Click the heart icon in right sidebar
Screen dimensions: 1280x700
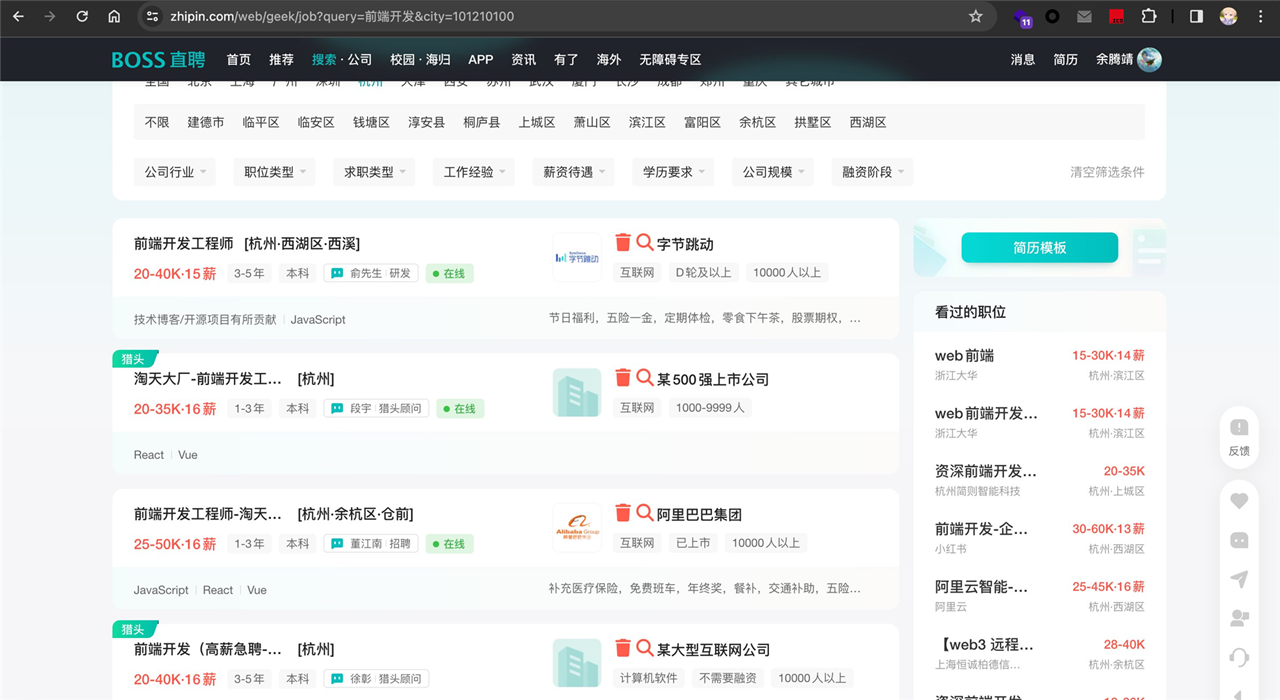coord(1239,501)
